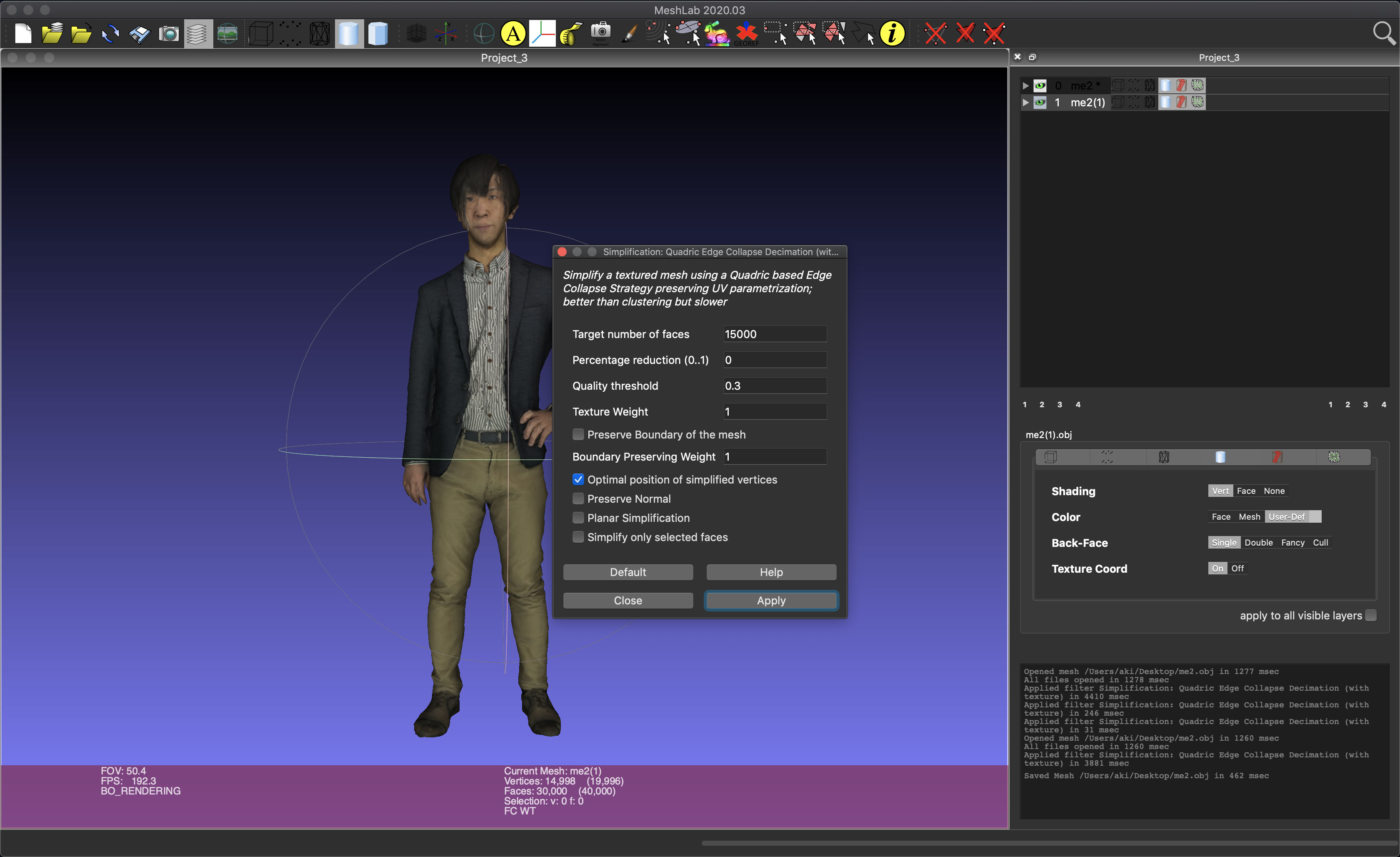Viewport: 1400px width, 857px height.
Task: Click the User-Def color swatch
Action: (x=1315, y=516)
